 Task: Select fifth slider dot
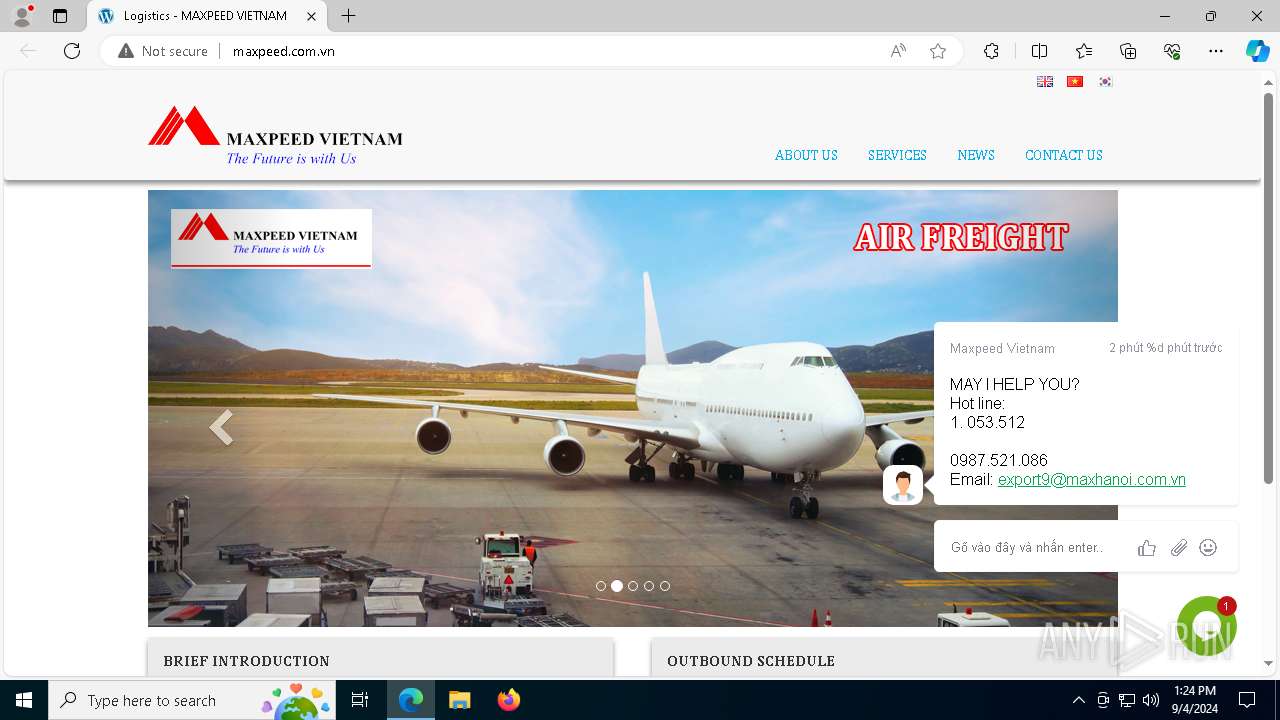tap(665, 586)
